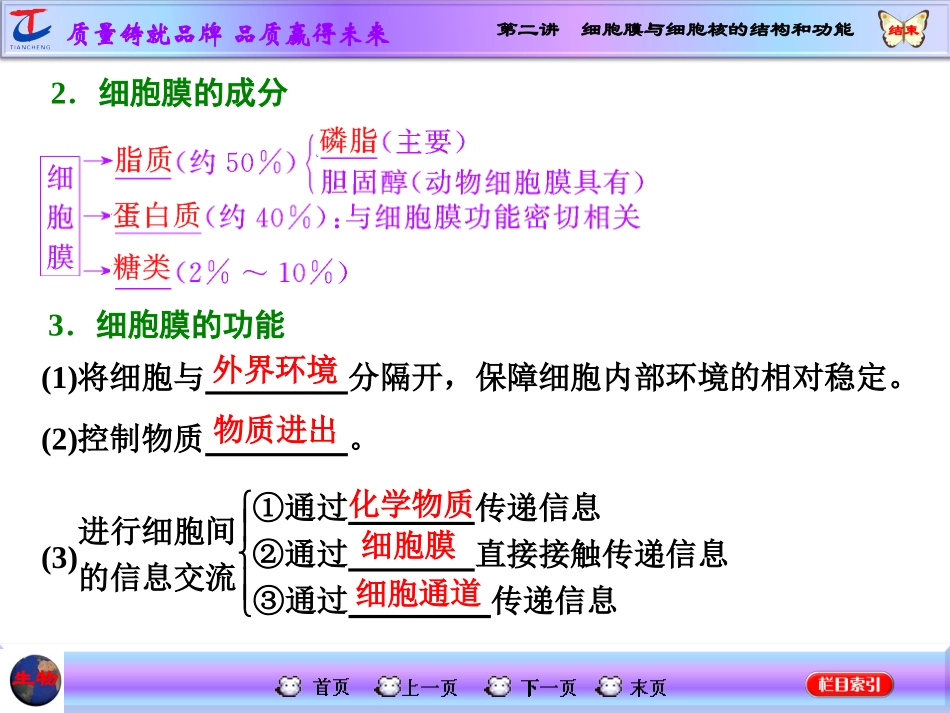The height and width of the screenshot is (713, 950).
Task: Open the 栏目索引 column index button
Action: pos(849,685)
